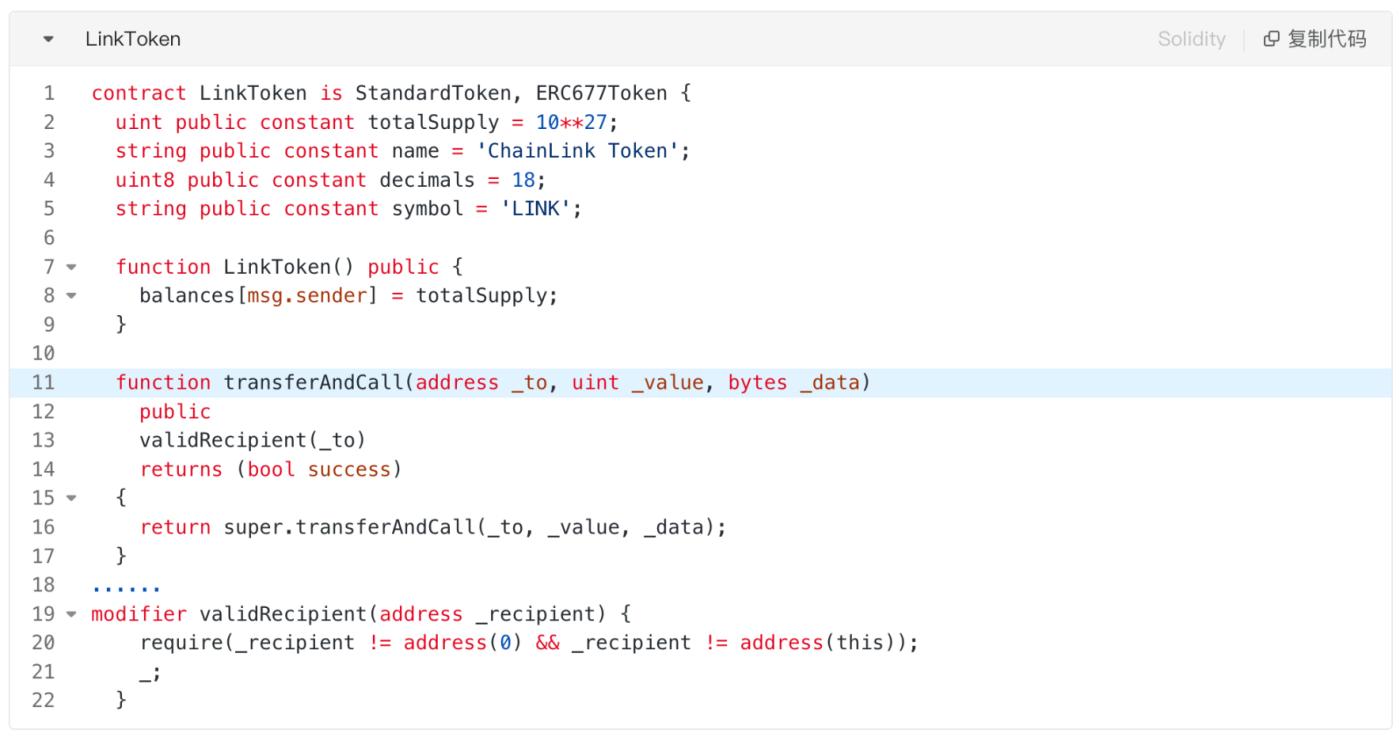
Task: Fold the LinkToken constructor at line 7
Action: [70, 267]
